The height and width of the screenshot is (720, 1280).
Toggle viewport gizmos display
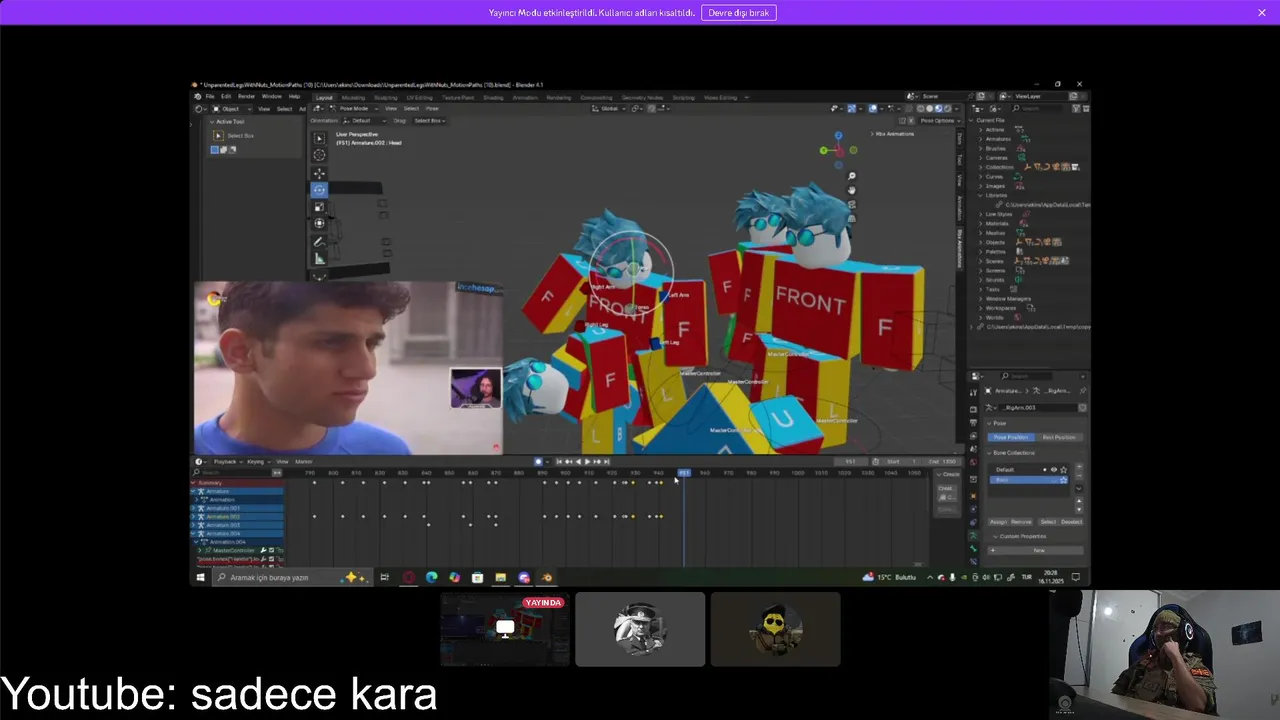[x=851, y=108]
